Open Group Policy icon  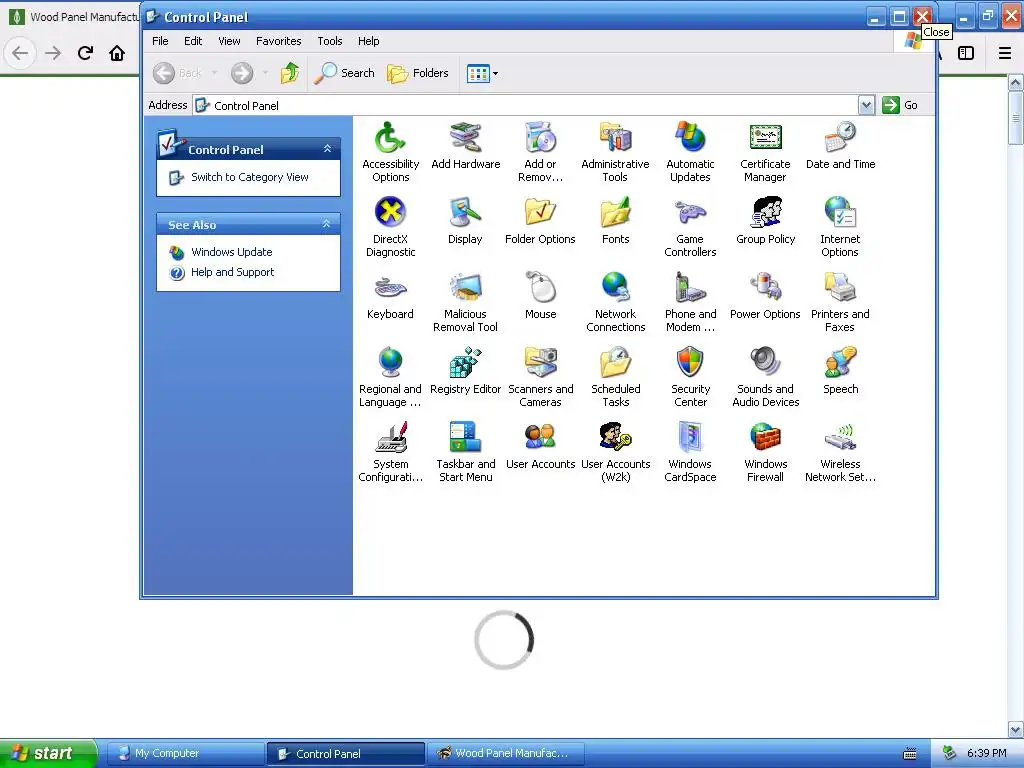(765, 220)
